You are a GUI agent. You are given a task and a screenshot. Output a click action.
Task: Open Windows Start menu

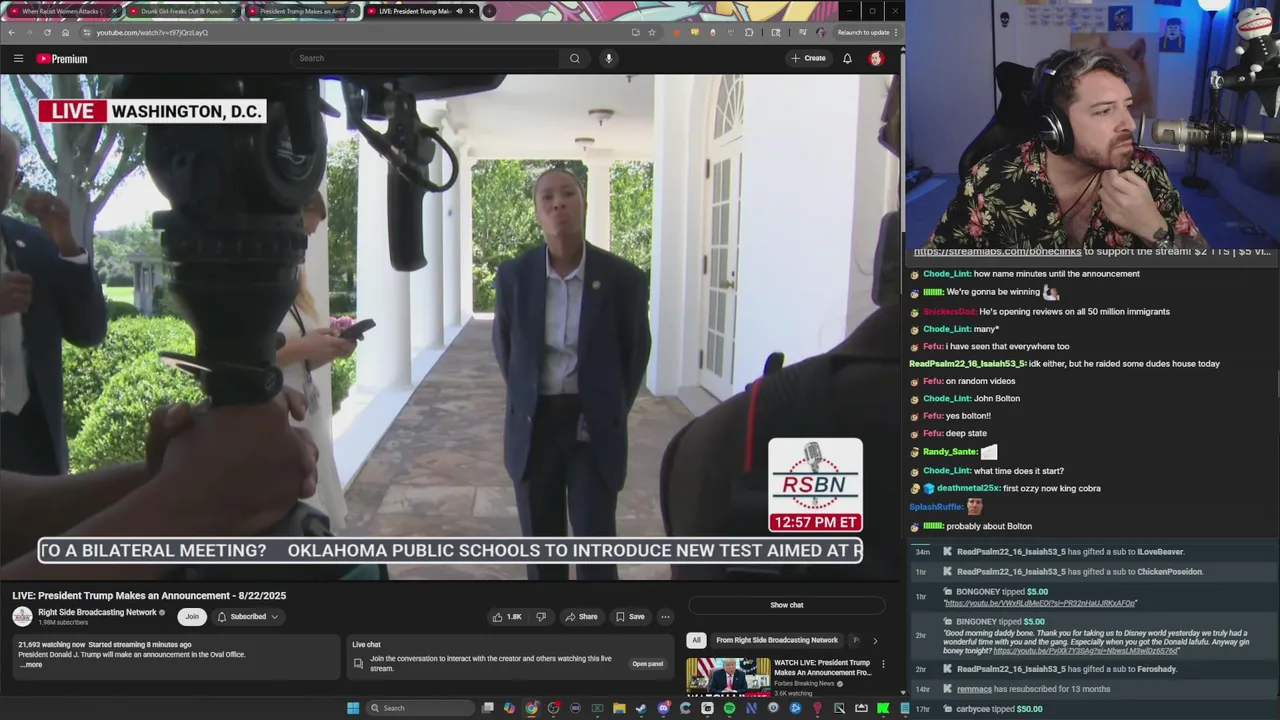coord(353,708)
